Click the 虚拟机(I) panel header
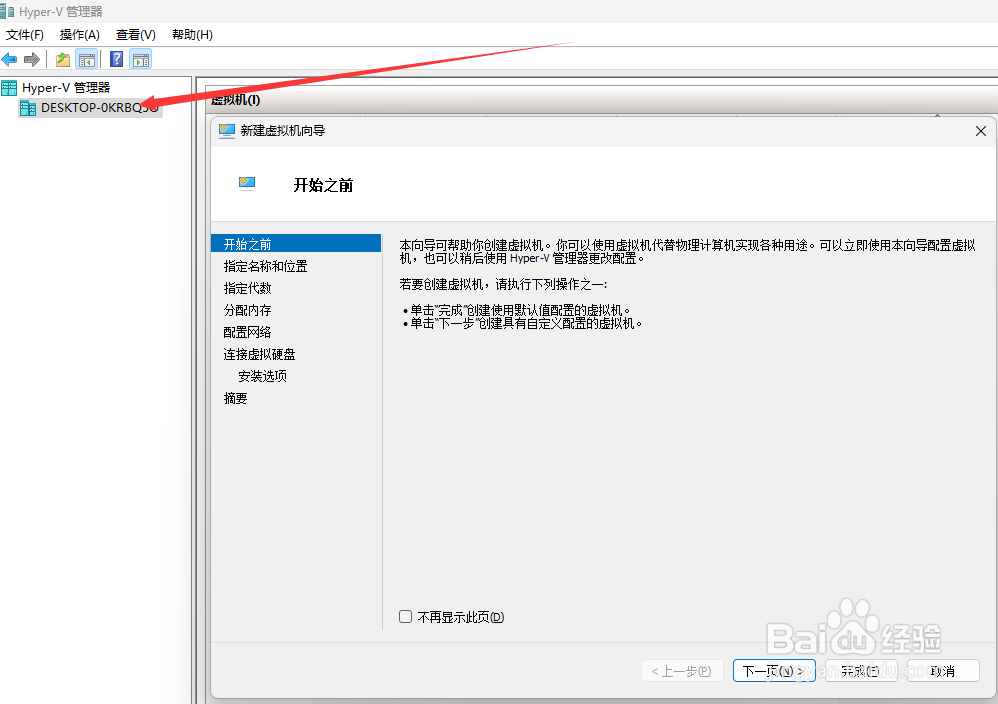The width and height of the screenshot is (998, 704). coord(235,99)
